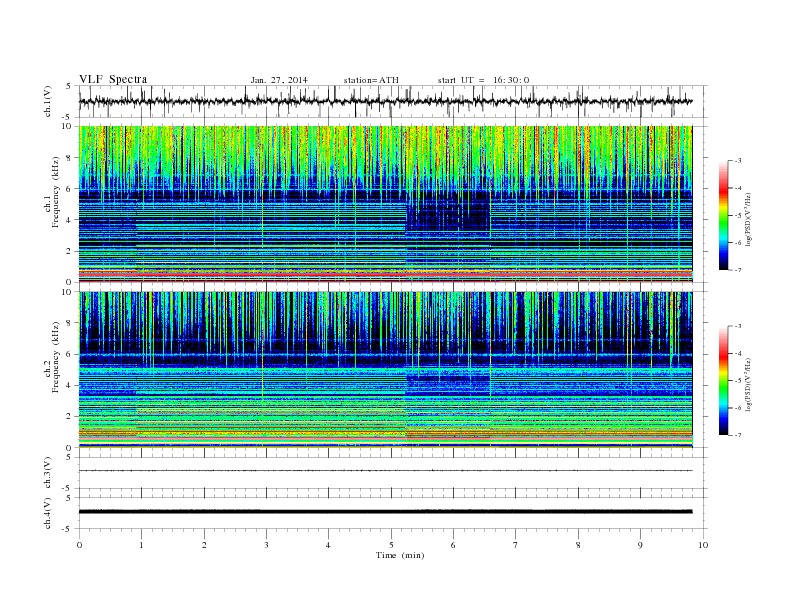Click the "5" tick on time axis

(391, 545)
